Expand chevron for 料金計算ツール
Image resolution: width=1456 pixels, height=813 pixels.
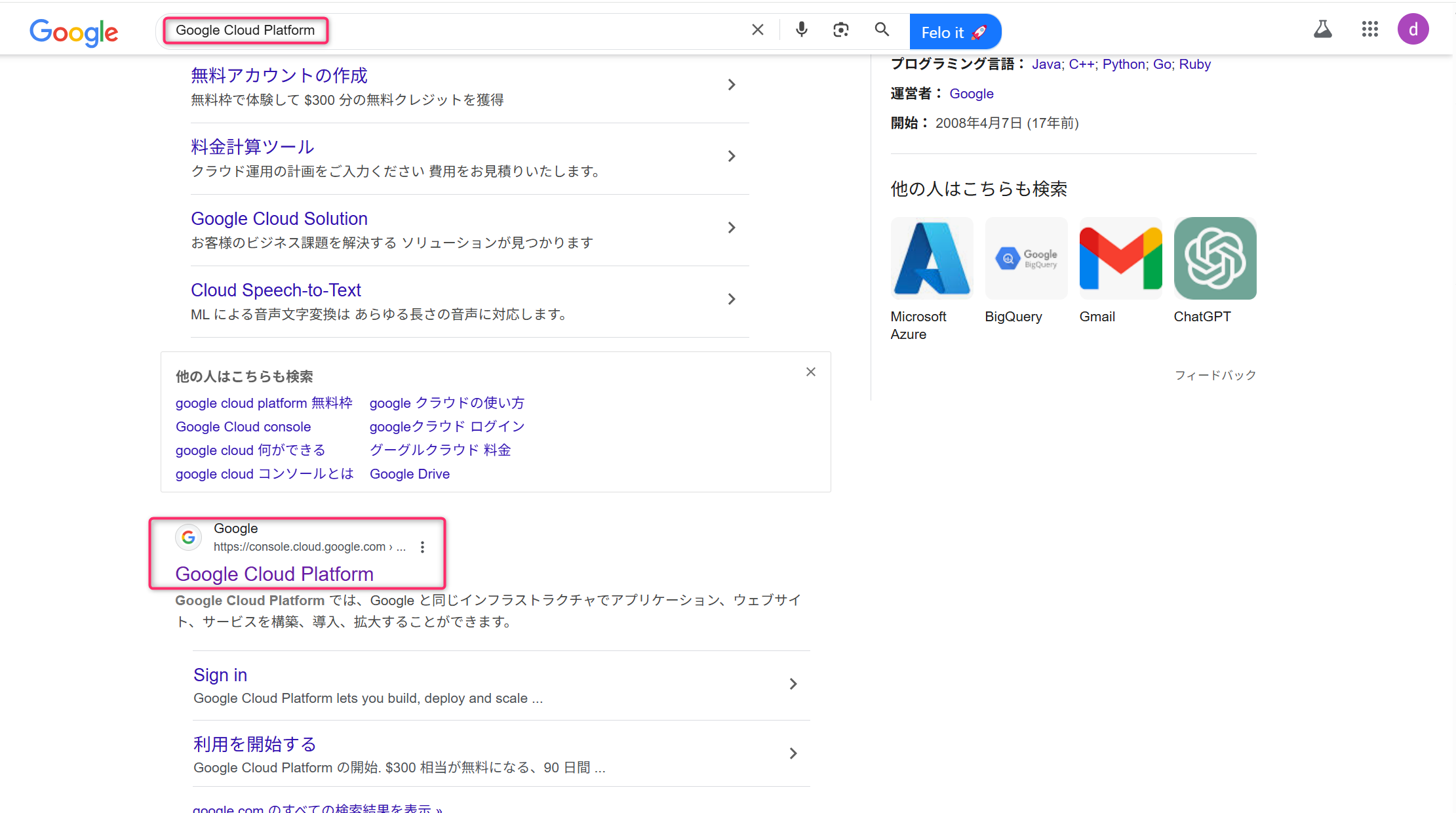[x=732, y=156]
